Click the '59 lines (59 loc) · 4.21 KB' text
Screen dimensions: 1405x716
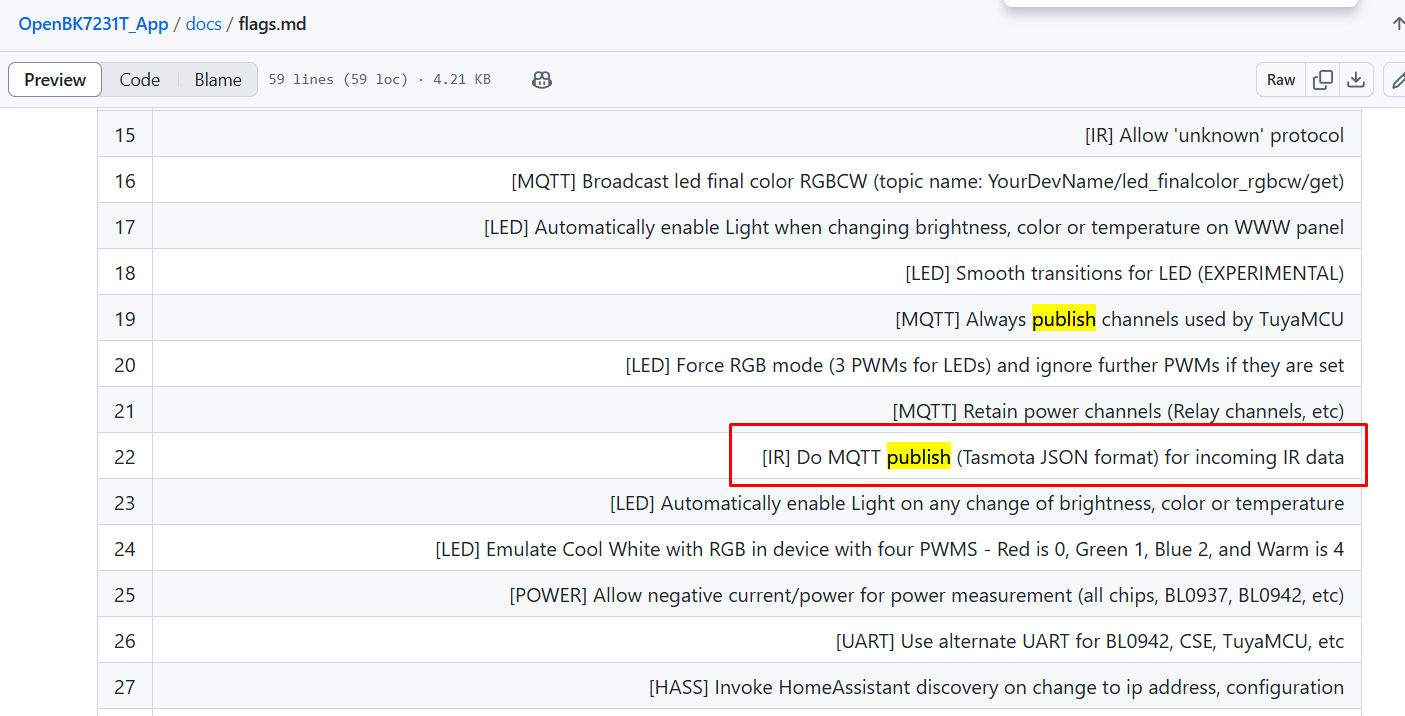pos(379,80)
